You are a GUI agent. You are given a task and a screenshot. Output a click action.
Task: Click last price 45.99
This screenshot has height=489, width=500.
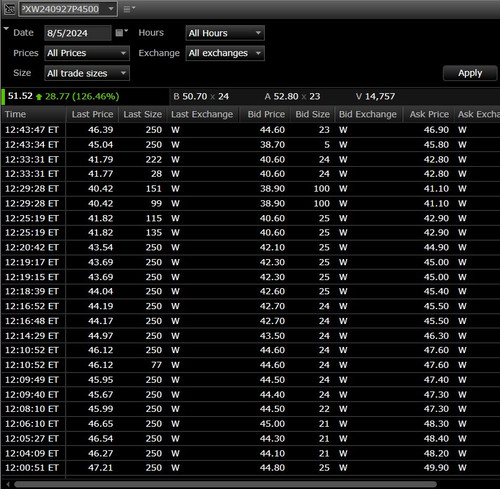click(x=101, y=409)
